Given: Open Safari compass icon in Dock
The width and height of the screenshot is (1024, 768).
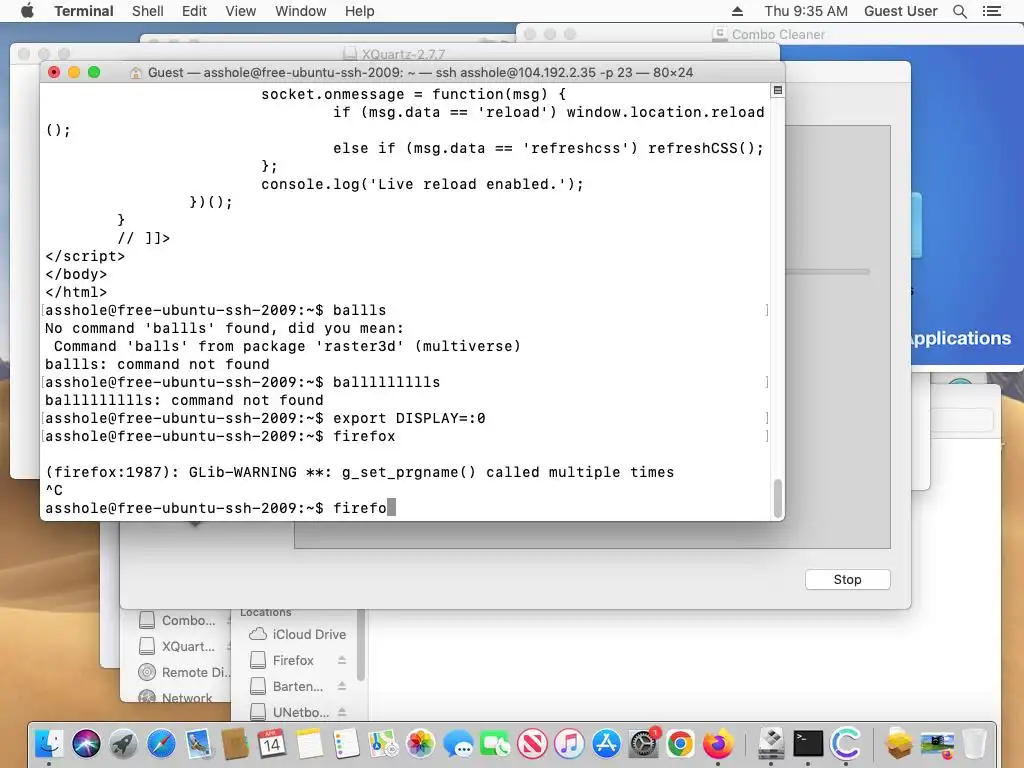Looking at the screenshot, I should pyautogui.click(x=161, y=743).
